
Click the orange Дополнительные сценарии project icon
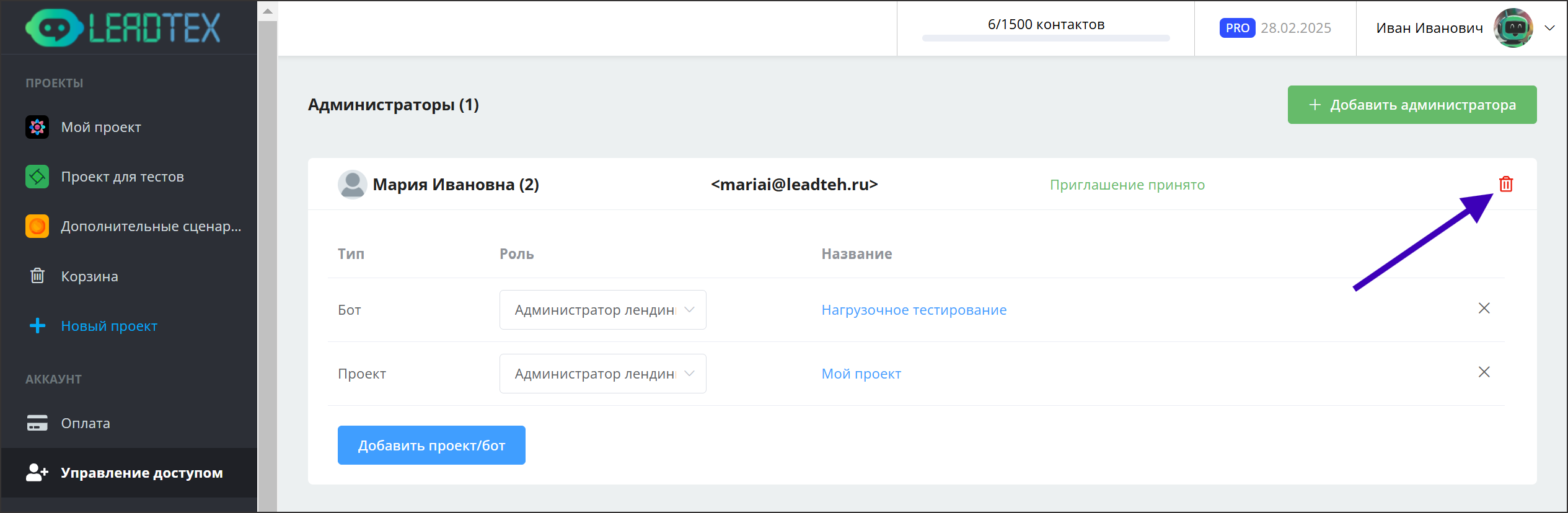click(37, 226)
